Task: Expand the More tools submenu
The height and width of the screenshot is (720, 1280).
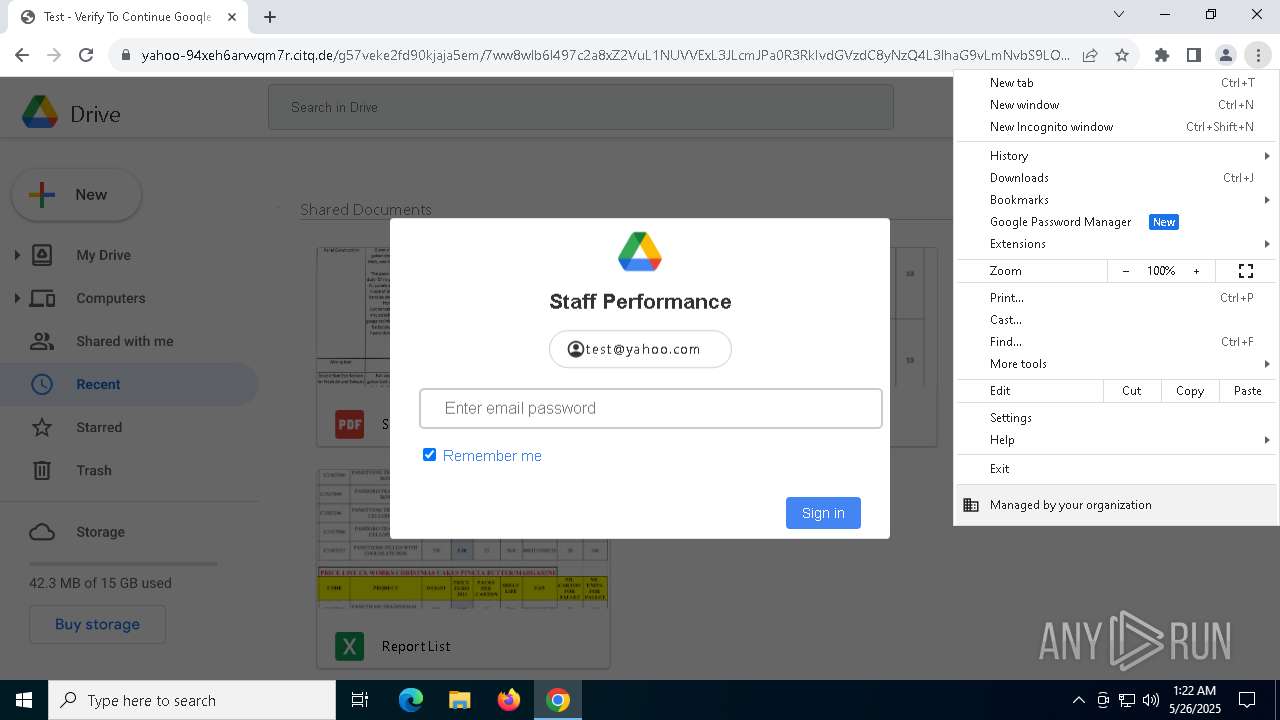Action: pos(1267,364)
